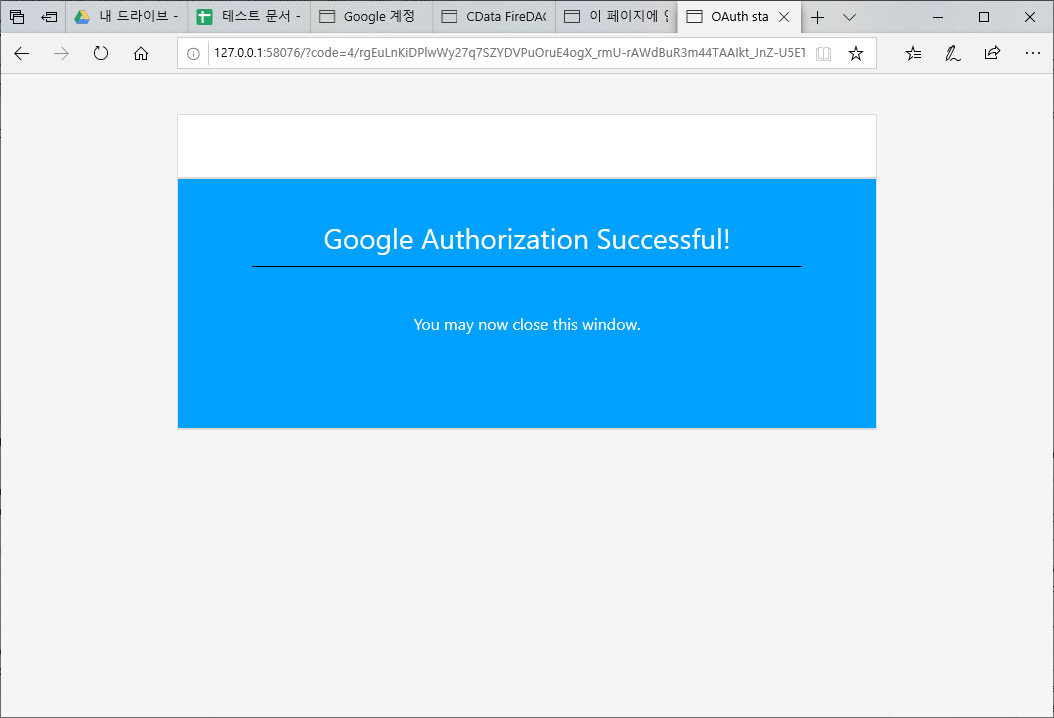The height and width of the screenshot is (718, 1054).
Task: Open a new tab with plus button
Action: (x=817, y=17)
